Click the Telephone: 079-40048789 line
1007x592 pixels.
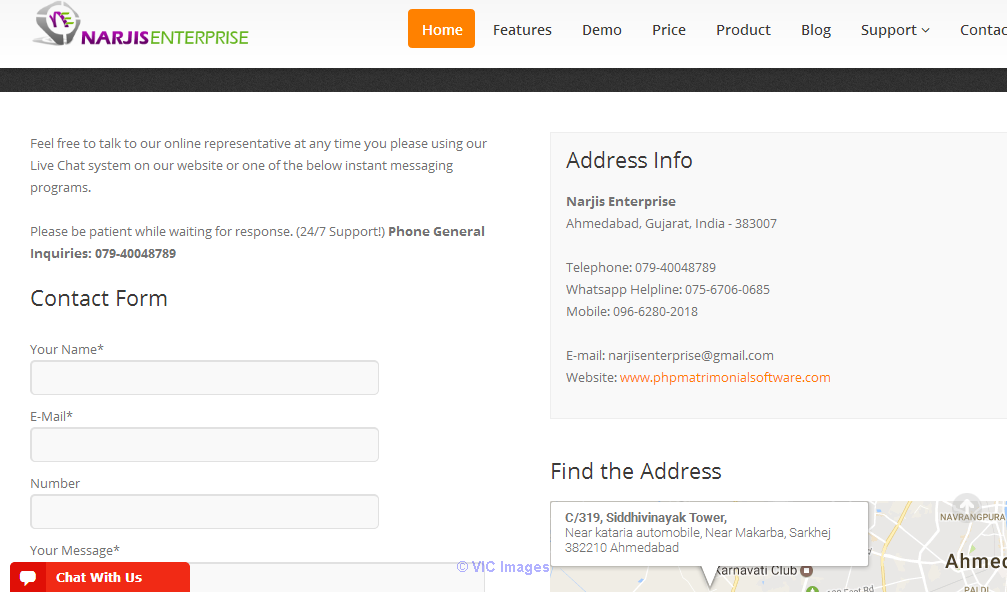[x=640, y=268]
